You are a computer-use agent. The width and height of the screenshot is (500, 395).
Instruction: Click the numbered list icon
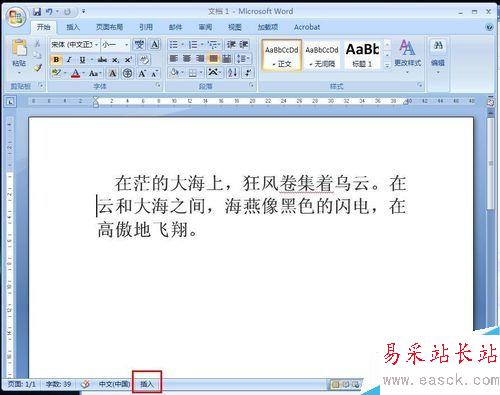193,44
